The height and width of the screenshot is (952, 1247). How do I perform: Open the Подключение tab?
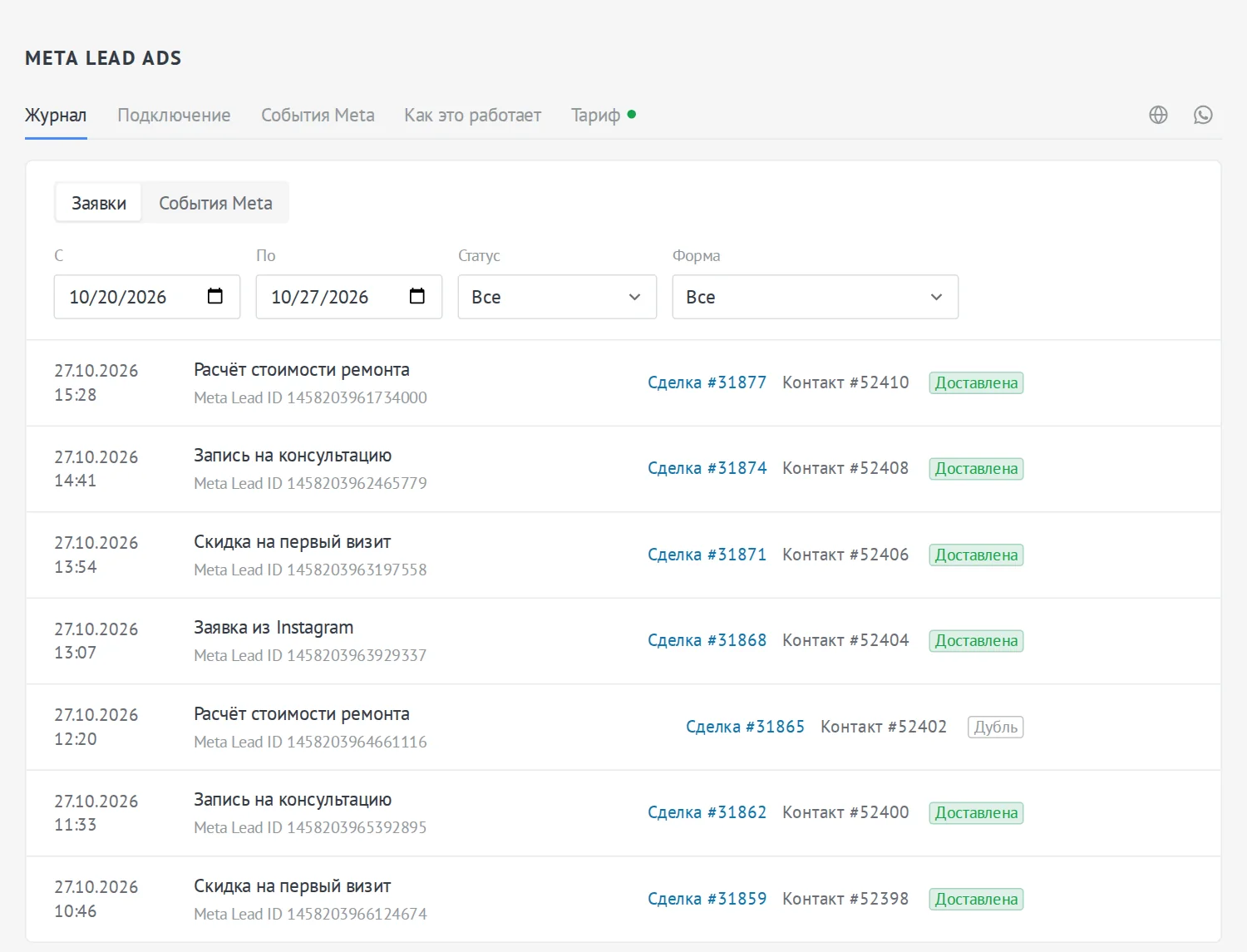click(174, 116)
